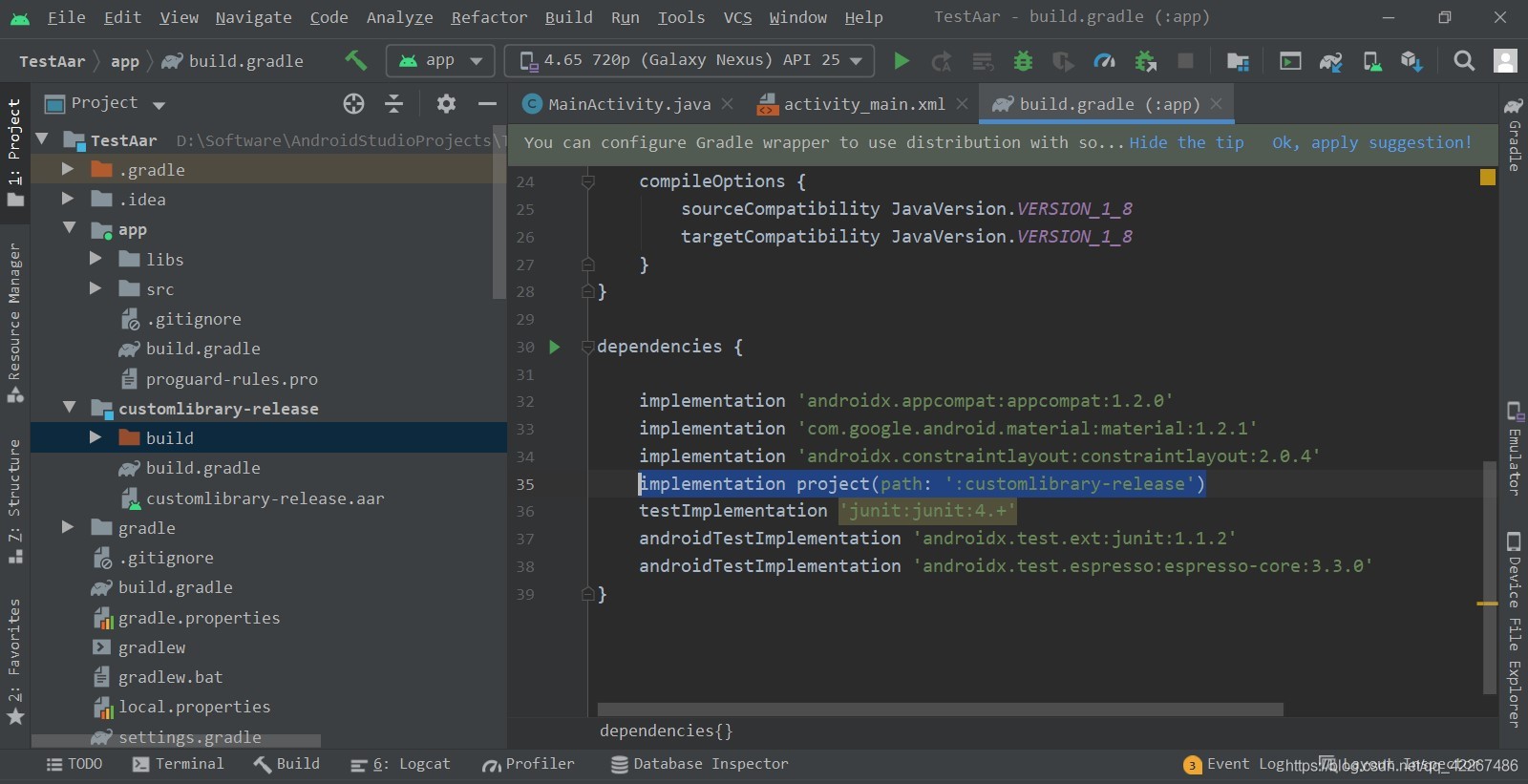
Task: Open the Gradle side tool window
Action: (1514, 135)
